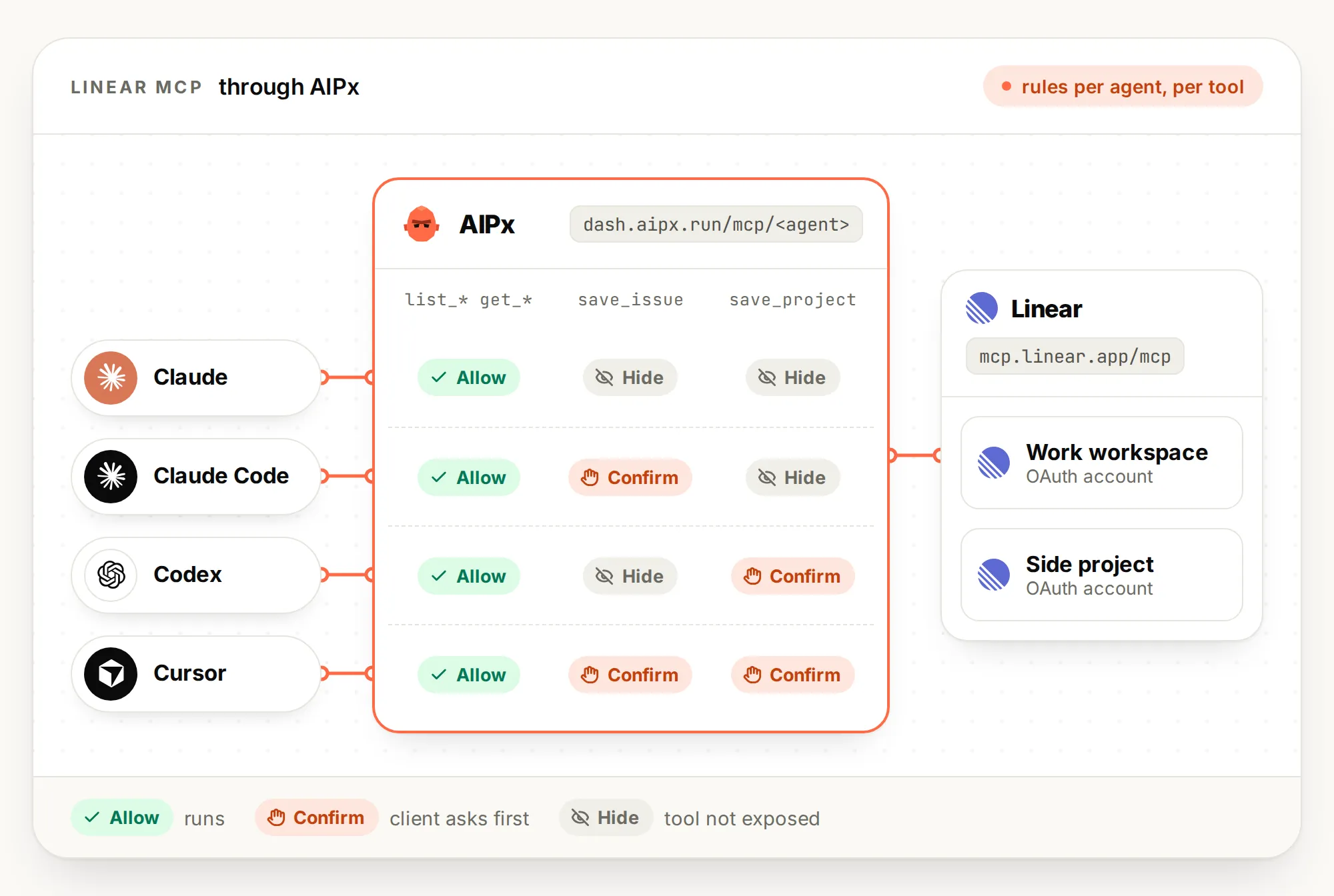The height and width of the screenshot is (896, 1334).
Task: Click the Claude starburst icon
Action: click(111, 378)
